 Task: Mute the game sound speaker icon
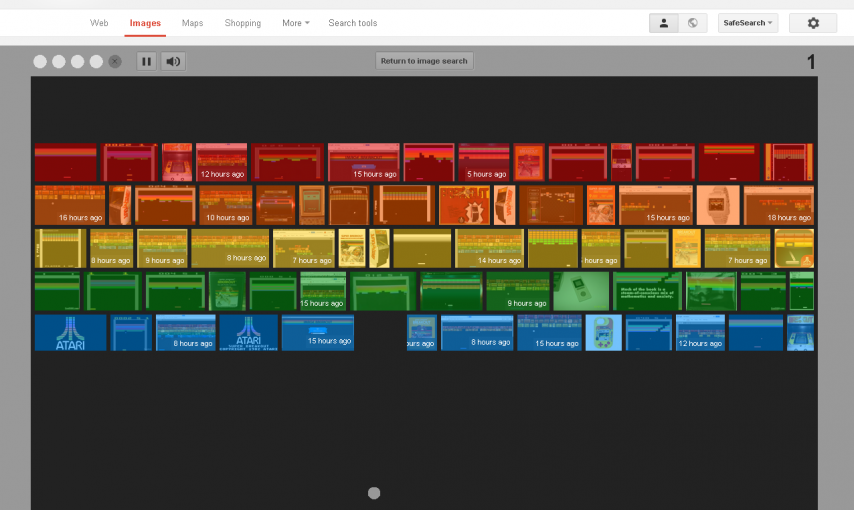coord(173,61)
